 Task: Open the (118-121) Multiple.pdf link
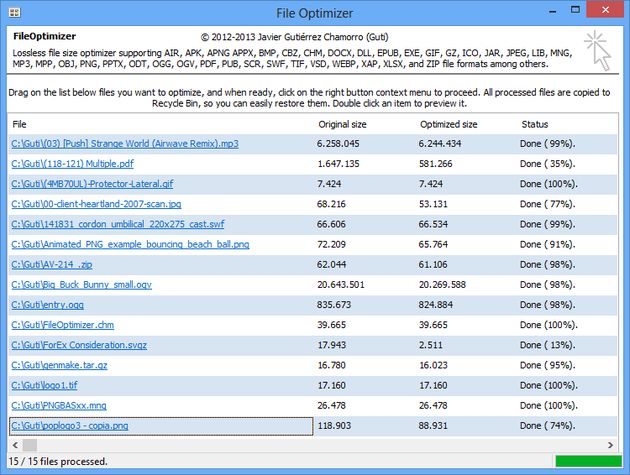coord(72,164)
